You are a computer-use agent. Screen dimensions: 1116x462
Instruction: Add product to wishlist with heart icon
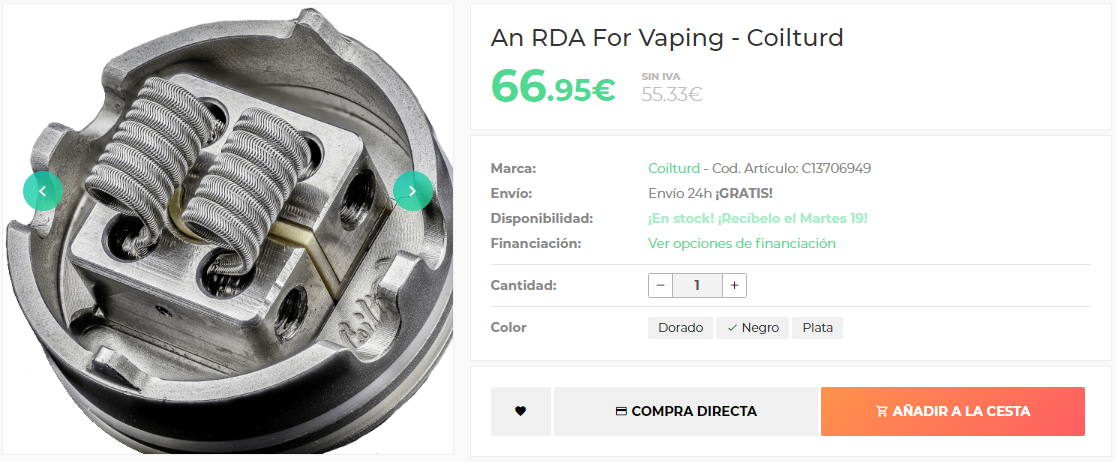coord(520,411)
